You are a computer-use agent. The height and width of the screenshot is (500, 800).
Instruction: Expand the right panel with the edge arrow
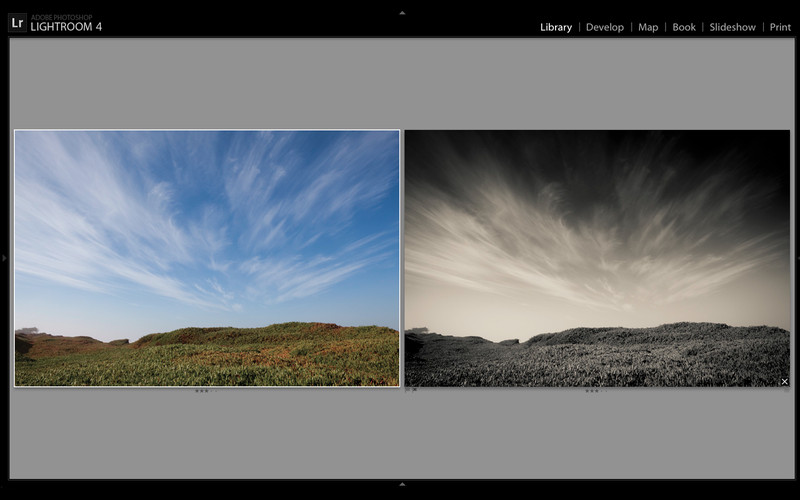click(796, 258)
